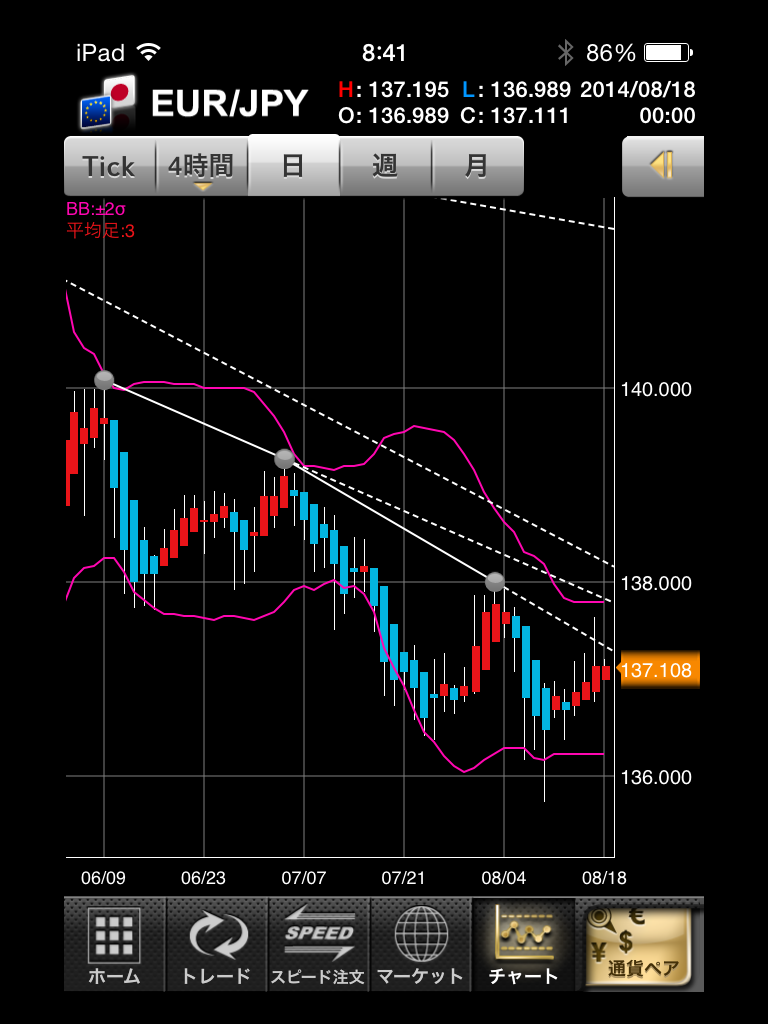Screen dimensions: 768x1024
Task: Tap the 08/18 date axis label
Action: 604,878
